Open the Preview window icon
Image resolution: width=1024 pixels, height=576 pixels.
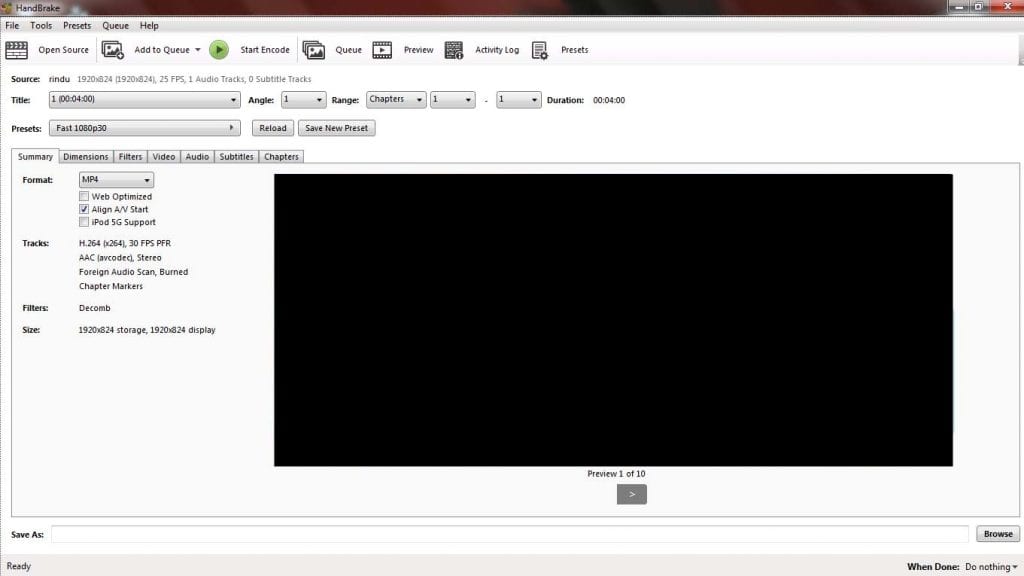[382, 49]
